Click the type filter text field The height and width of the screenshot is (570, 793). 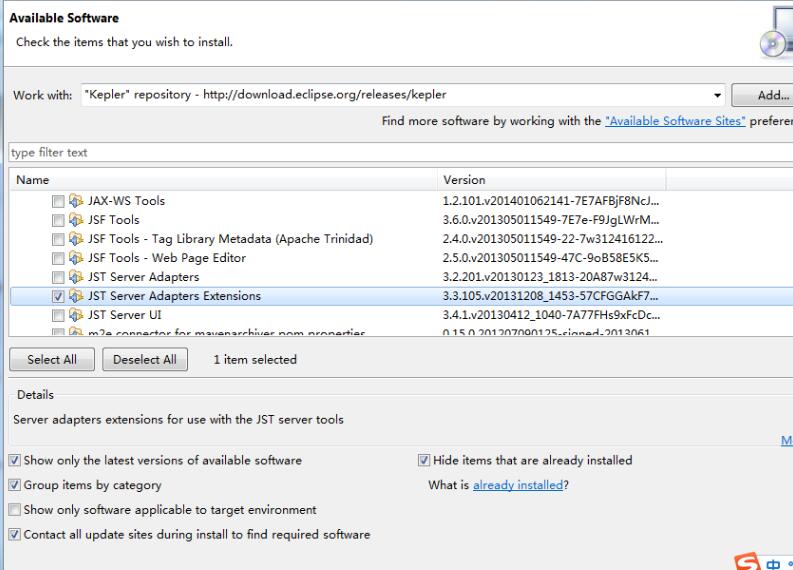click(401, 152)
